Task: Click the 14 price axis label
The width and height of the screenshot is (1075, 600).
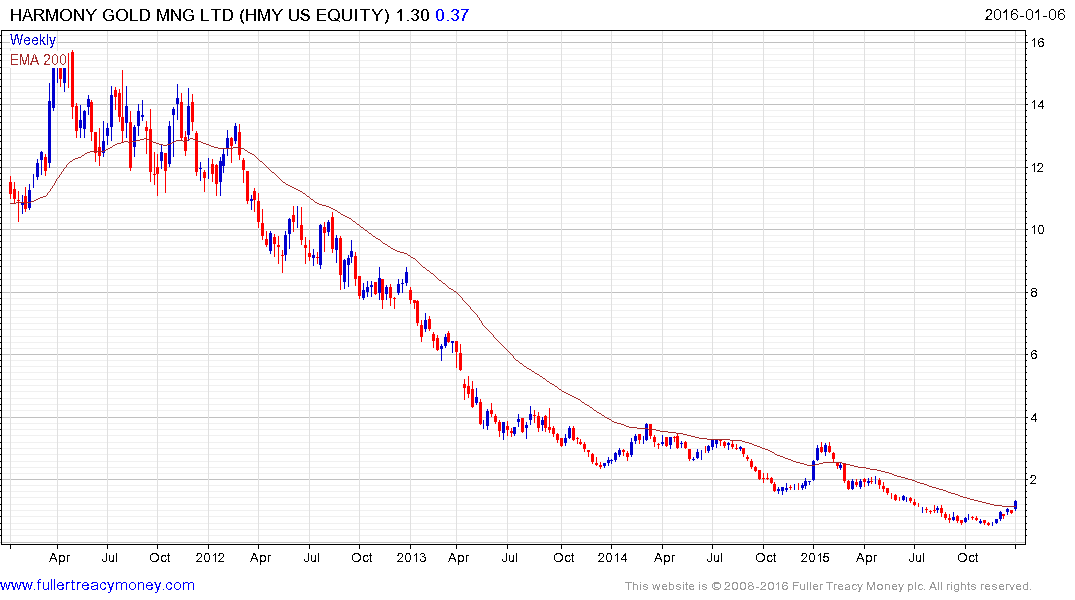Action: [1037, 105]
